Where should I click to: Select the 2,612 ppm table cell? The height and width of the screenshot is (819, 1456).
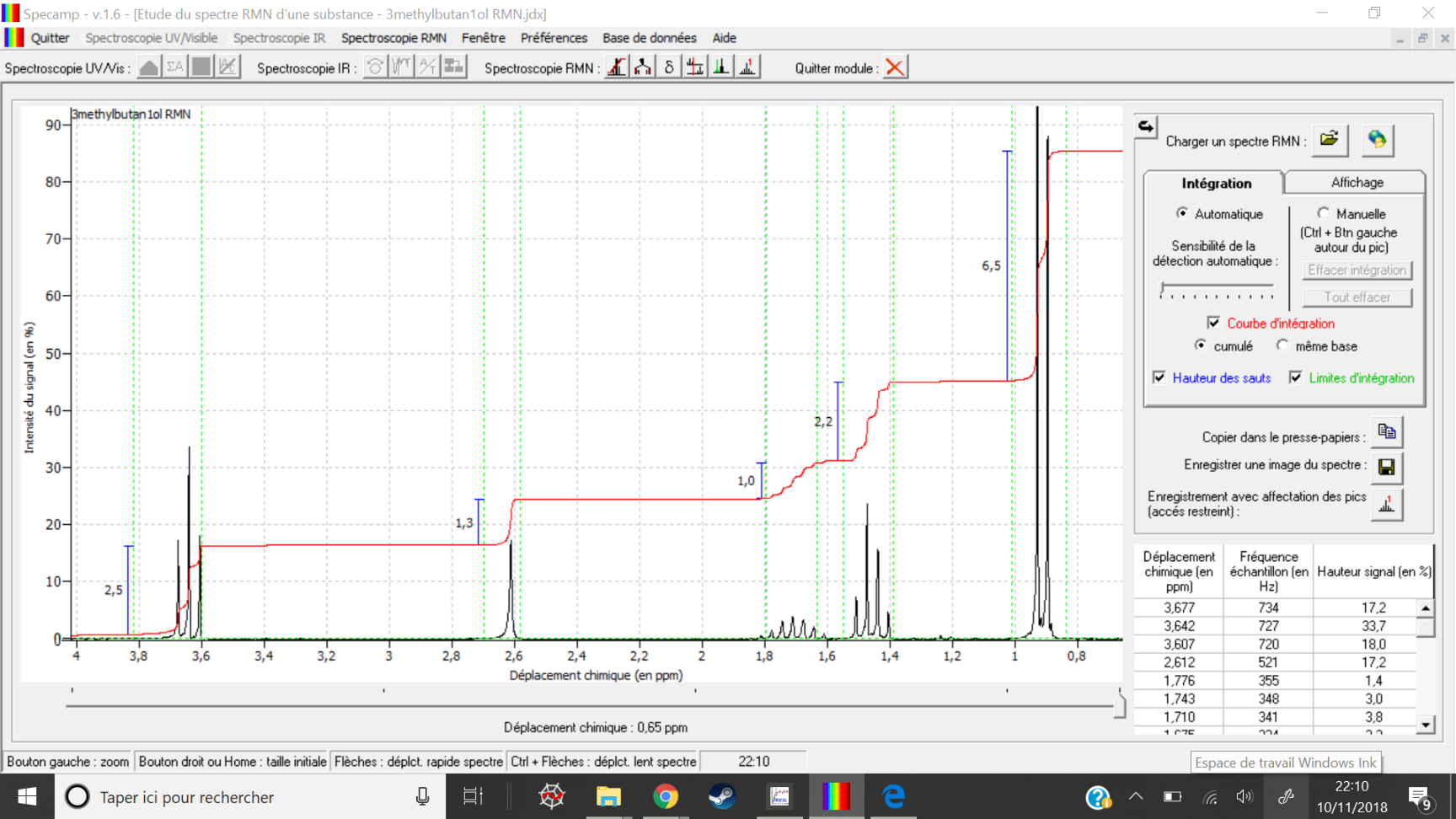pyautogui.click(x=1180, y=662)
